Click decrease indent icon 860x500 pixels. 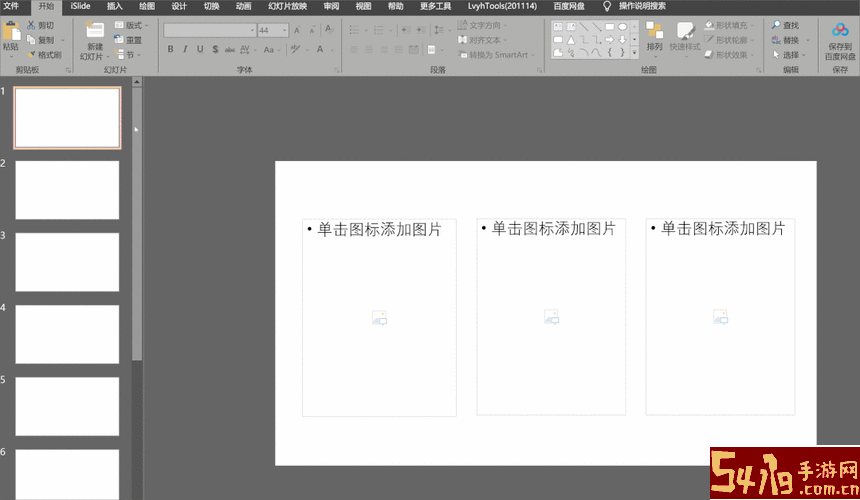(406, 30)
